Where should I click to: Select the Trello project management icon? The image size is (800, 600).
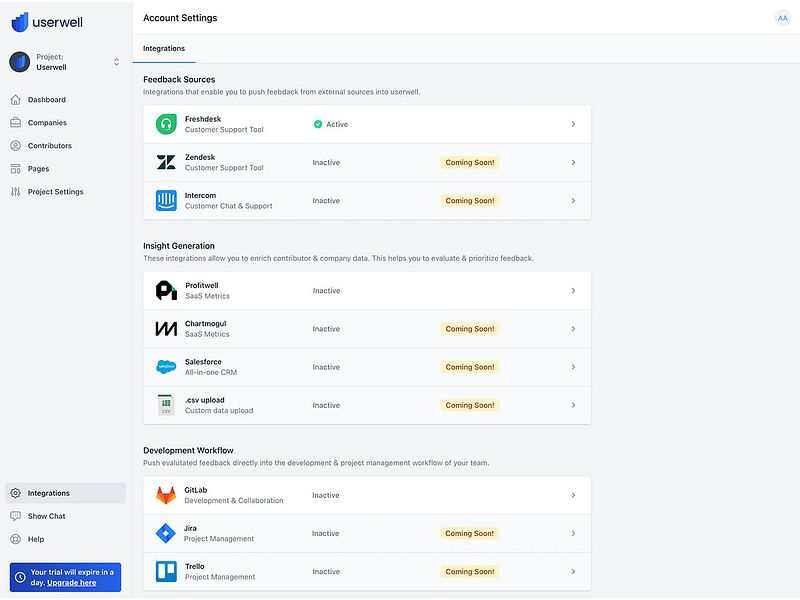pyautogui.click(x=163, y=571)
